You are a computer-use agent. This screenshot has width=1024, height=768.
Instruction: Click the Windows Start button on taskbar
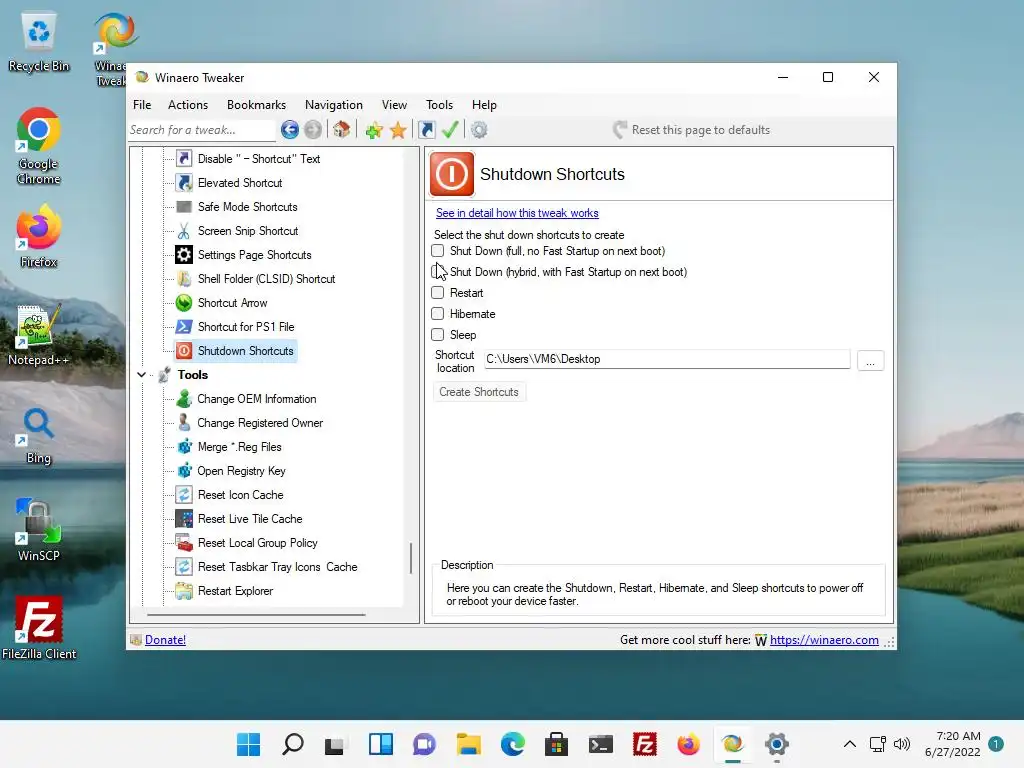pos(248,744)
